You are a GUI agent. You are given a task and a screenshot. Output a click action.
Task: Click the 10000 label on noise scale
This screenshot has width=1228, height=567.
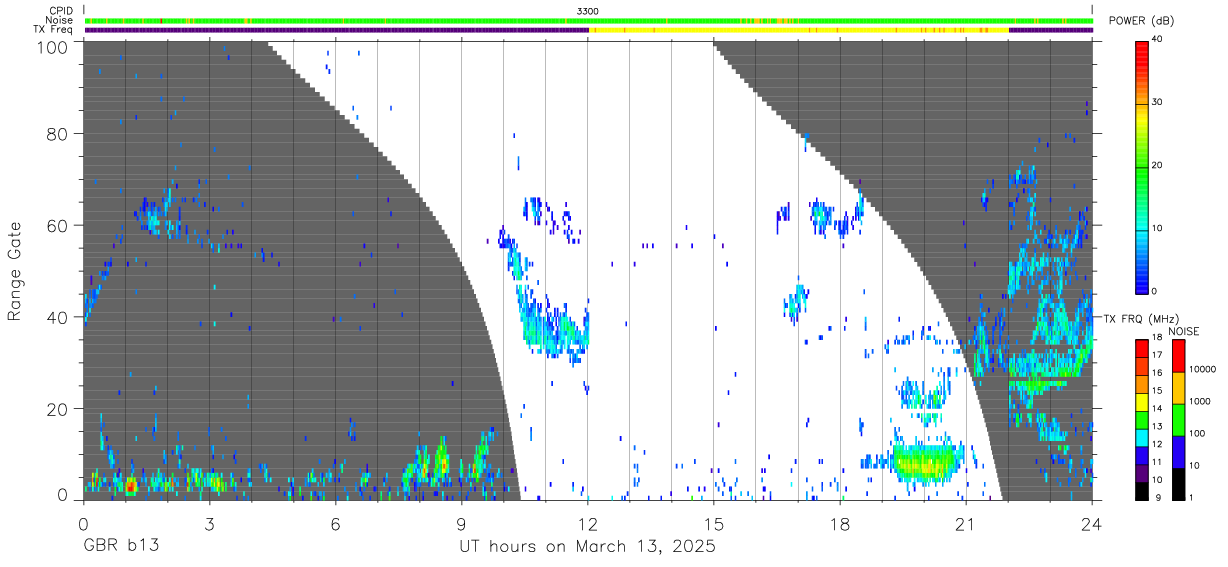pos(1202,369)
